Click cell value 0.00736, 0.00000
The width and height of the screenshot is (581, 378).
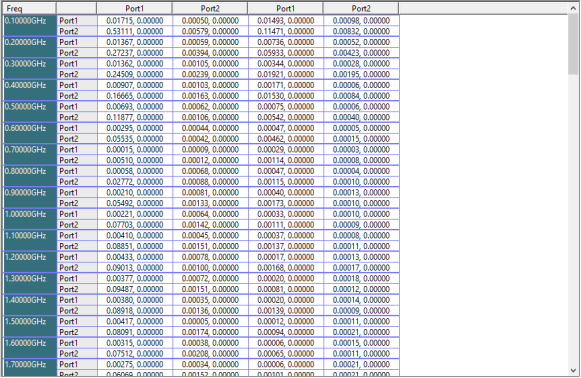286,42
